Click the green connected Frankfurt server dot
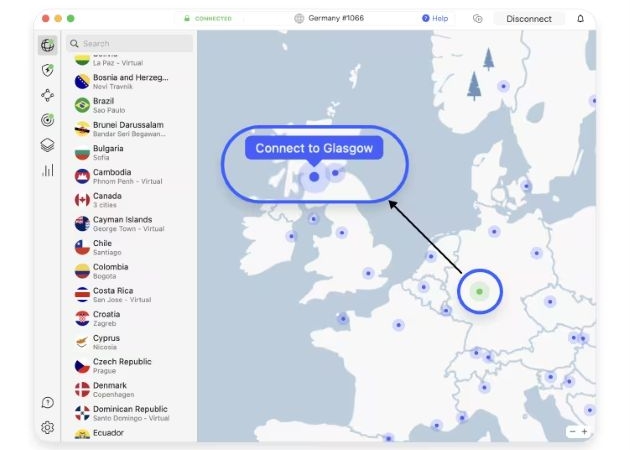630x450 pixels. pyautogui.click(x=479, y=291)
